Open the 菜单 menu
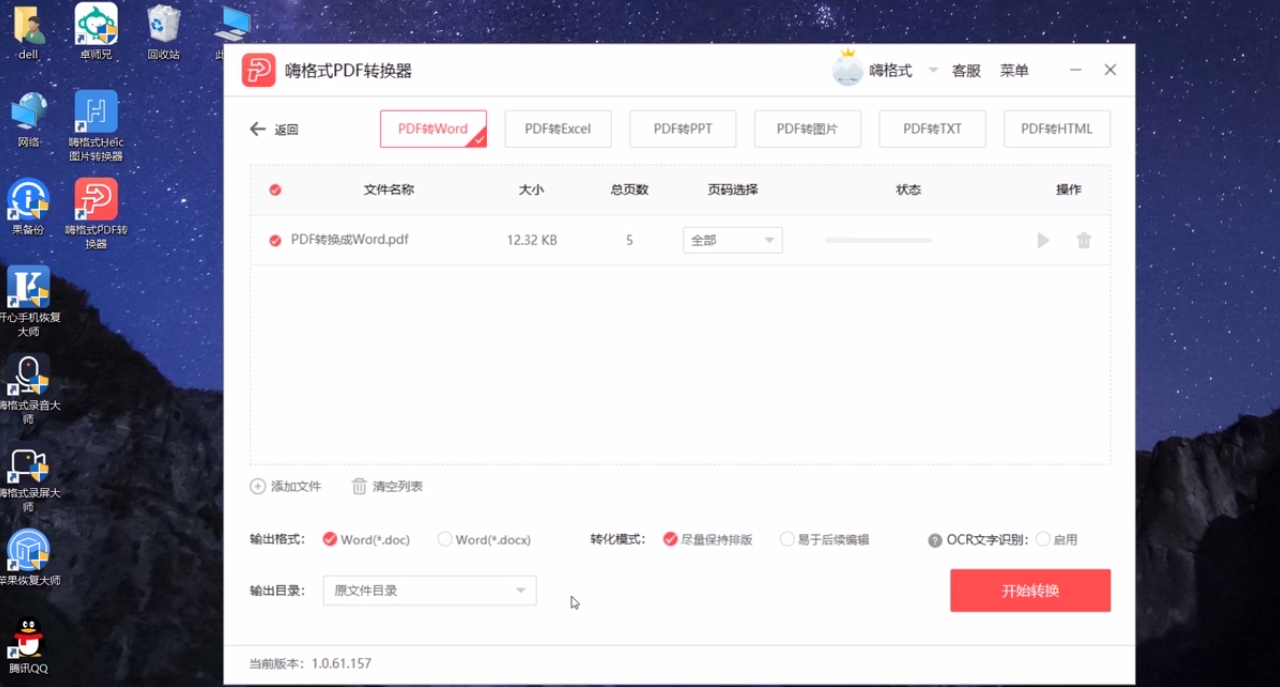 click(x=1014, y=71)
